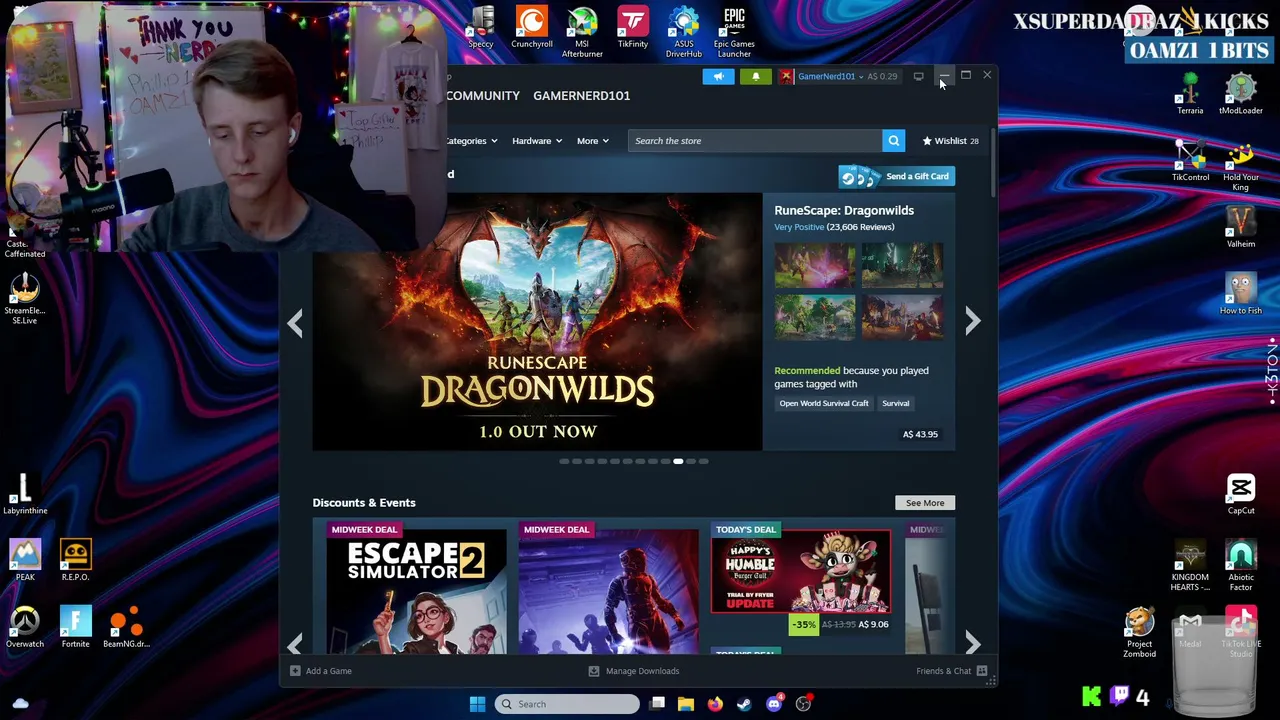Click the Windows taskbar Search box
Screen dimensions: 1280x720
(x=566, y=704)
